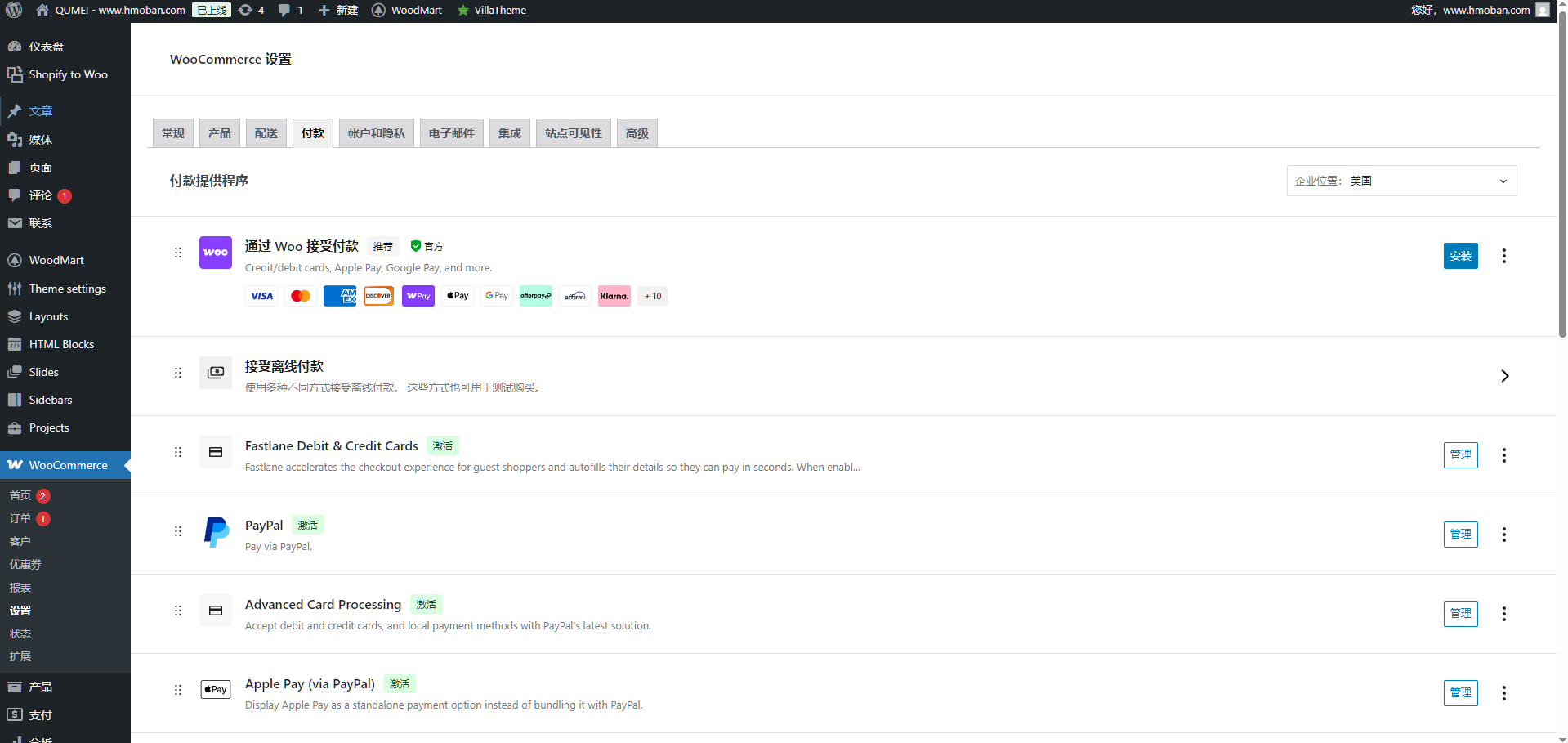Click the Afterpay logo
1568x743 pixels.
(536, 296)
